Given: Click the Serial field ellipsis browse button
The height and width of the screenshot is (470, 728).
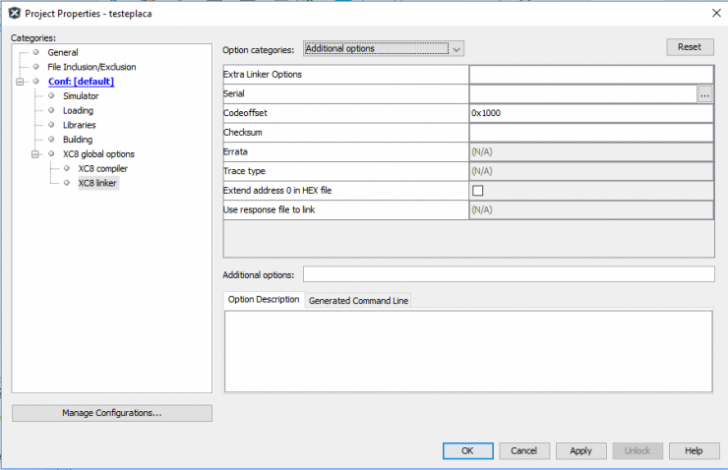Looking at the screenshot, I should click(x=705, y=94).
